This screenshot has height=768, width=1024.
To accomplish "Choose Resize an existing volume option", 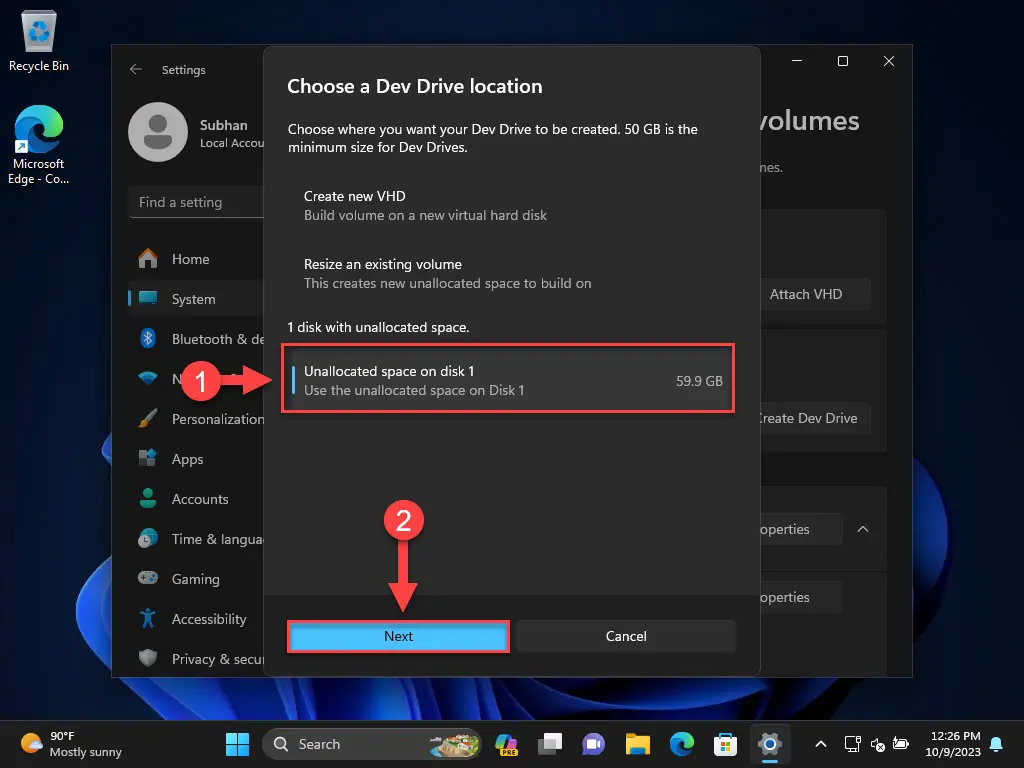I will 508,274.
